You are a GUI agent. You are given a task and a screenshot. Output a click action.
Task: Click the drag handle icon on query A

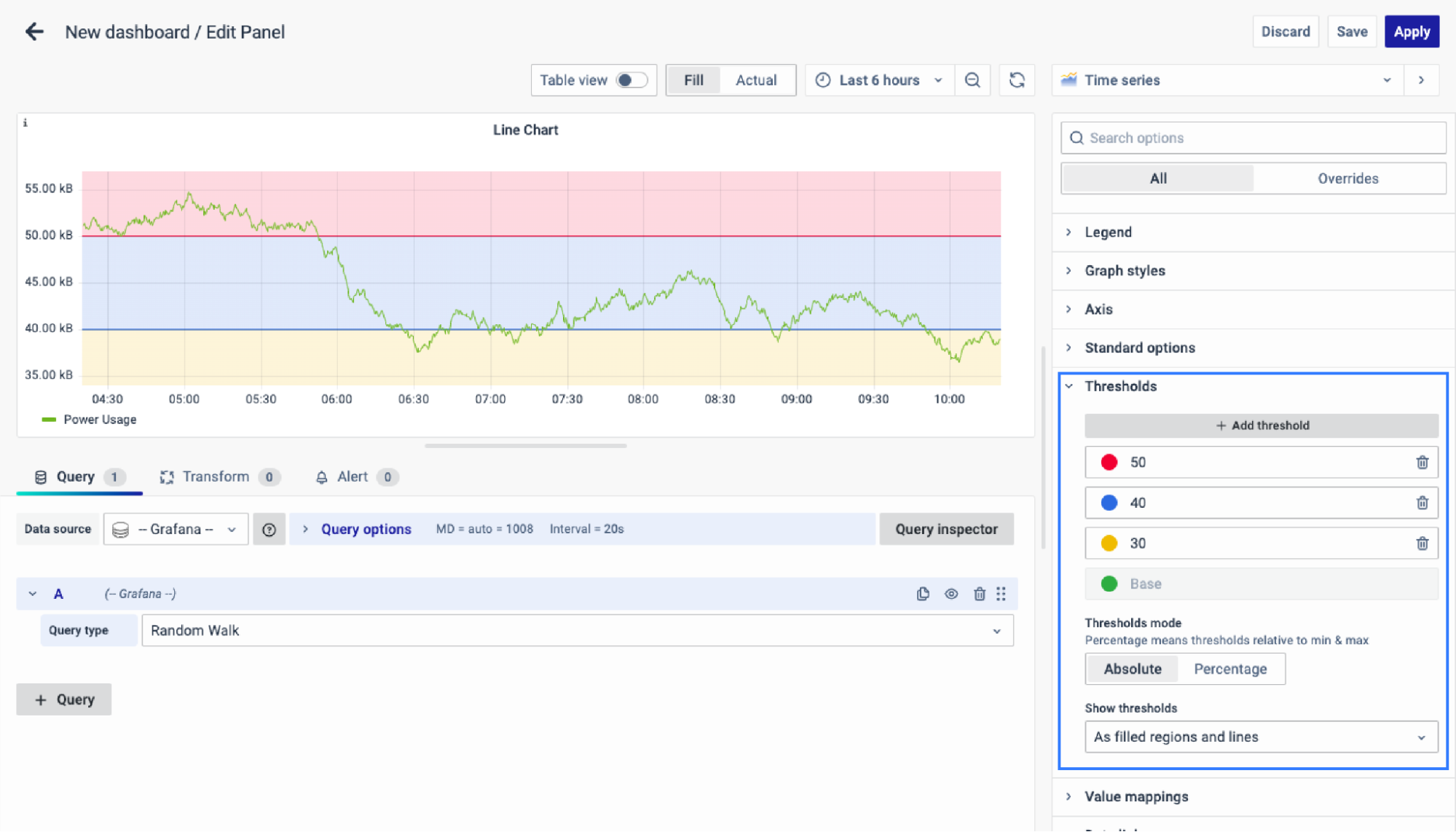1002,594
